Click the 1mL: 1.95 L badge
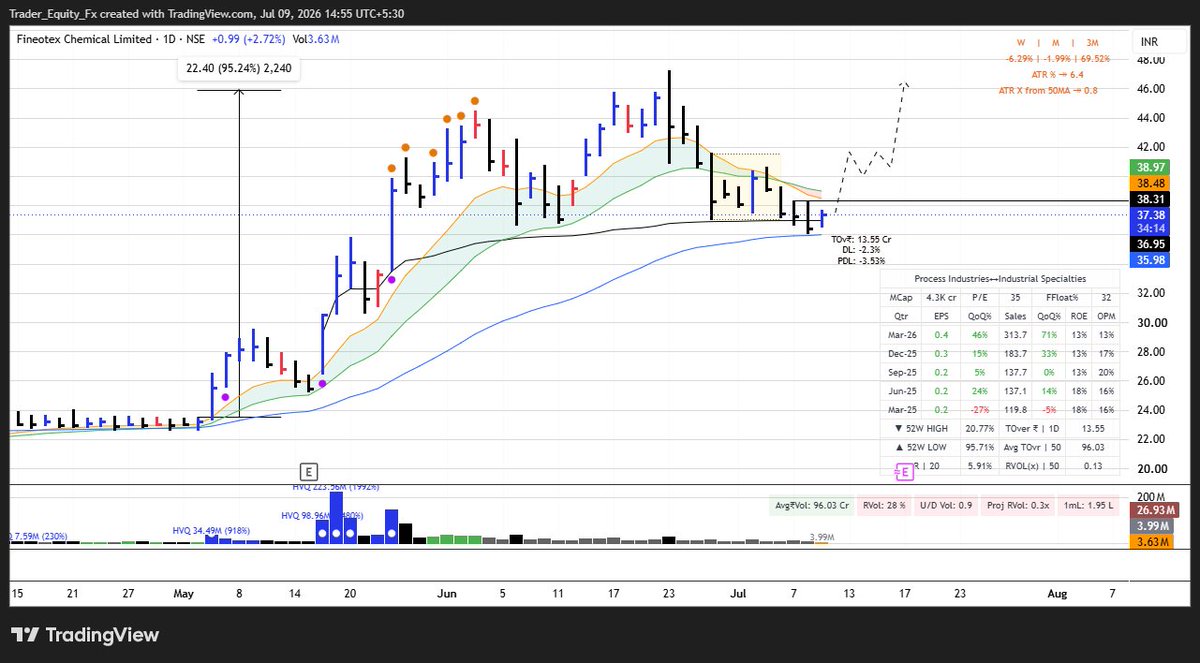This screenshot has height=663, width=1200. point(1087,506)
